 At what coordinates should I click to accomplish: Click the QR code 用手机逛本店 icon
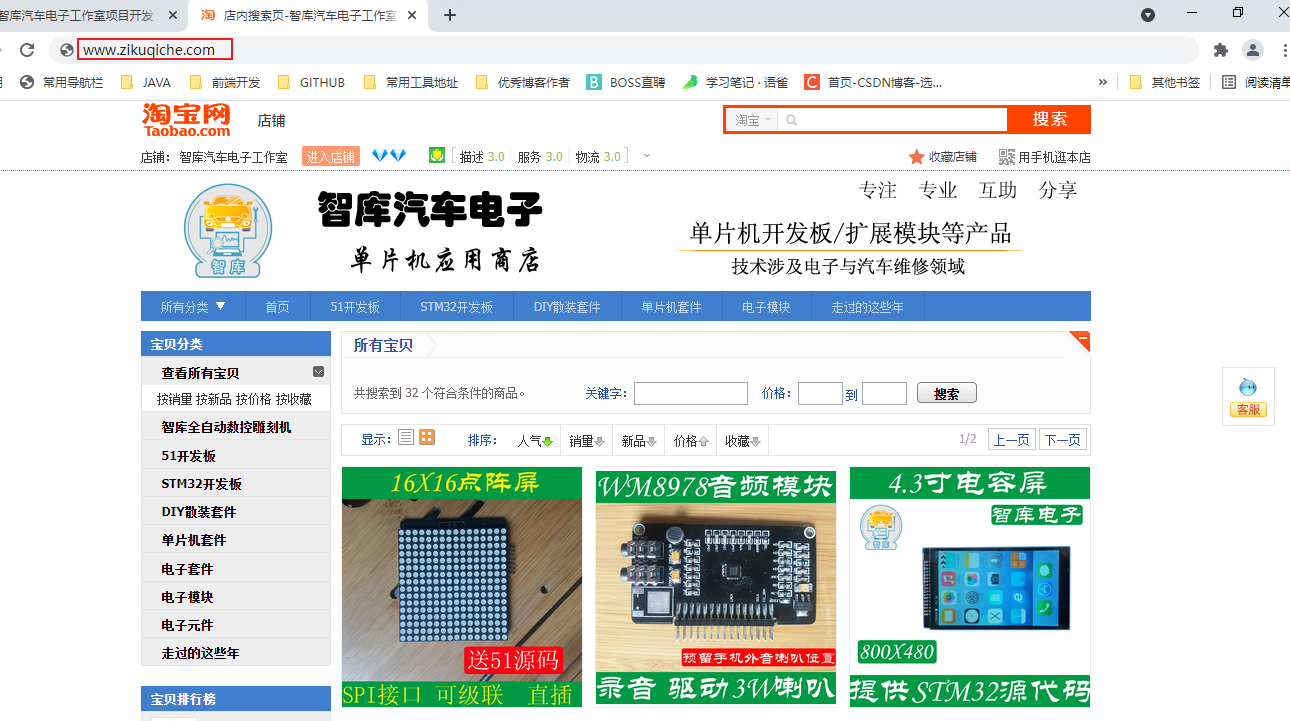click(1007, 157)
